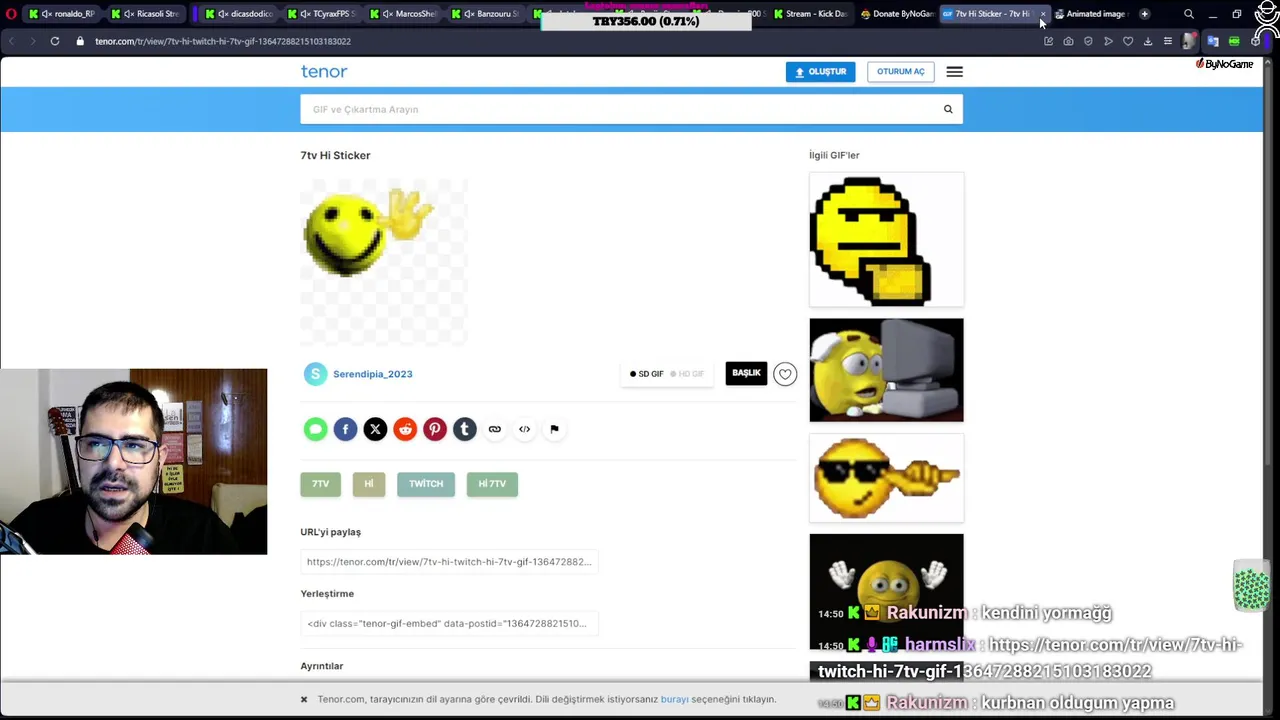Image resolution: width=1280 pixels, height=720 pixels.
Task: Click the heart bookmark icon in toolbar
Action: point(1128,41)
